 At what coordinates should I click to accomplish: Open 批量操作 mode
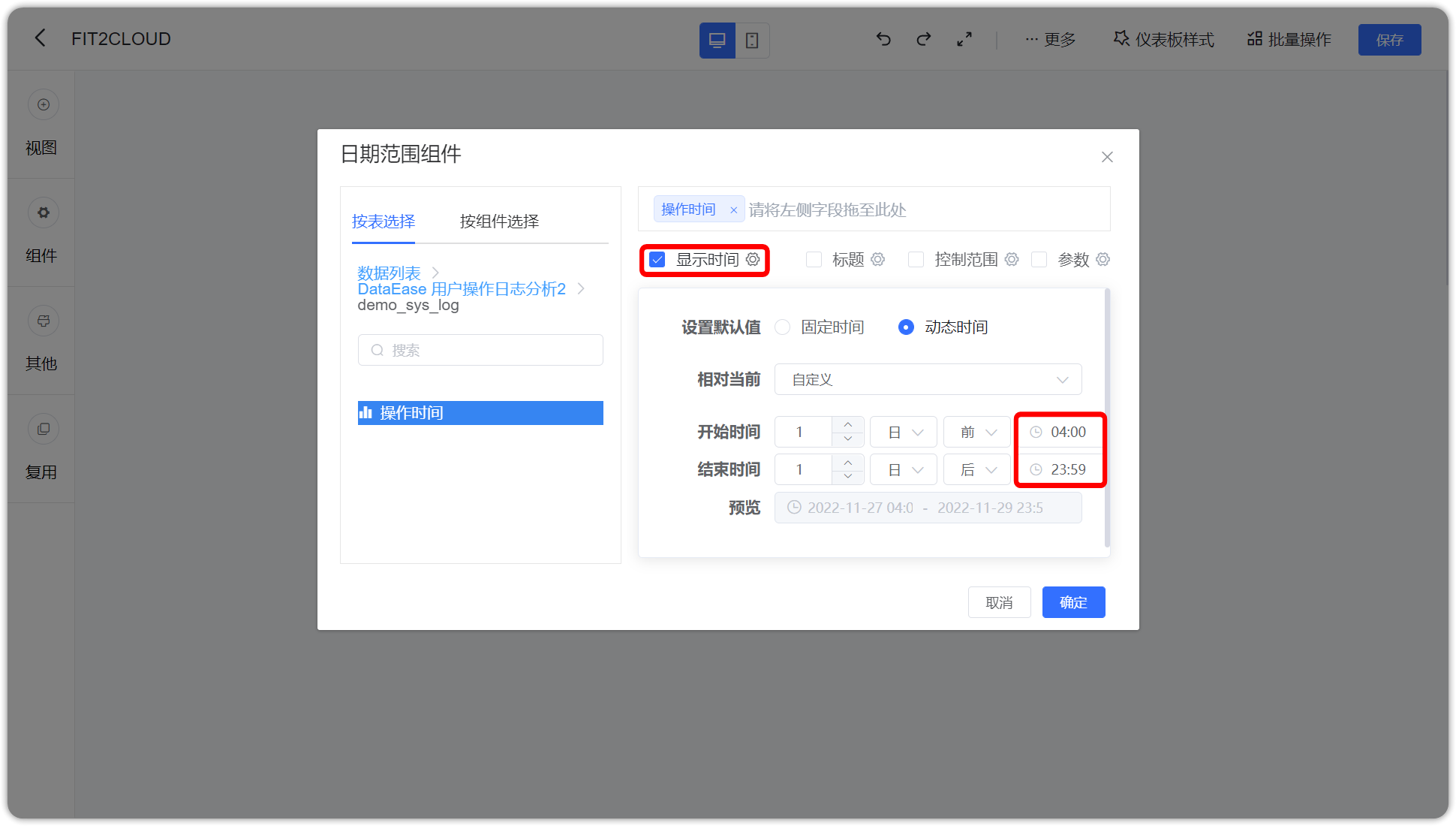[1289, 39]
